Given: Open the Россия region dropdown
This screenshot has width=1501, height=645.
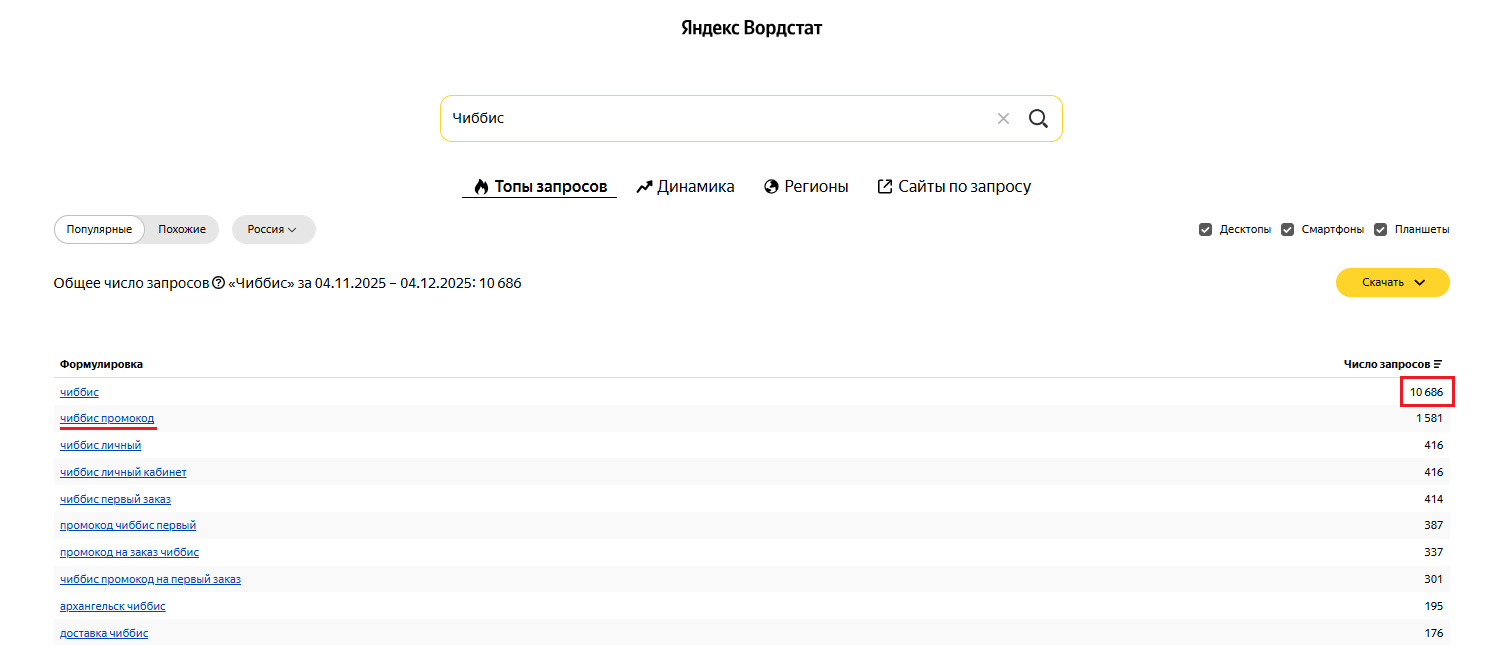Looking at the screenshot, I should click(x=273, y=229).
